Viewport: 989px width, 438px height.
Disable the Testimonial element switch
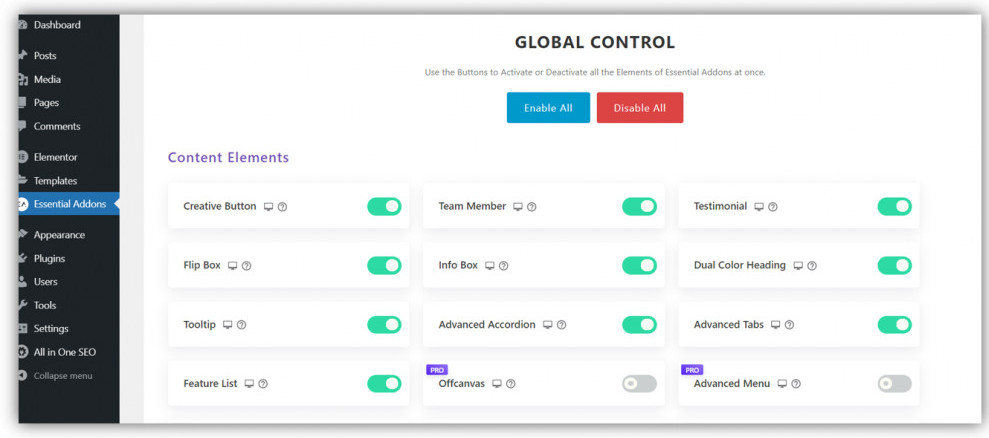[x=894, y=206]
